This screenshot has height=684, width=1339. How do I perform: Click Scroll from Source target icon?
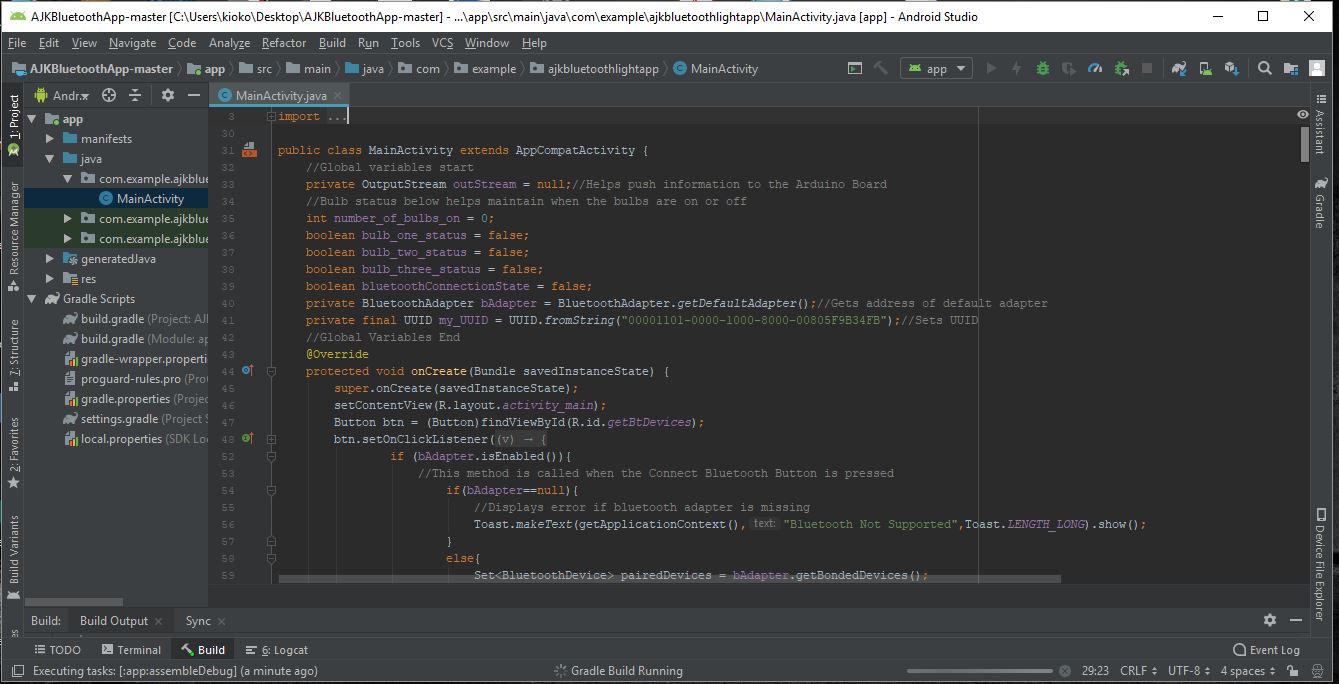109,95
